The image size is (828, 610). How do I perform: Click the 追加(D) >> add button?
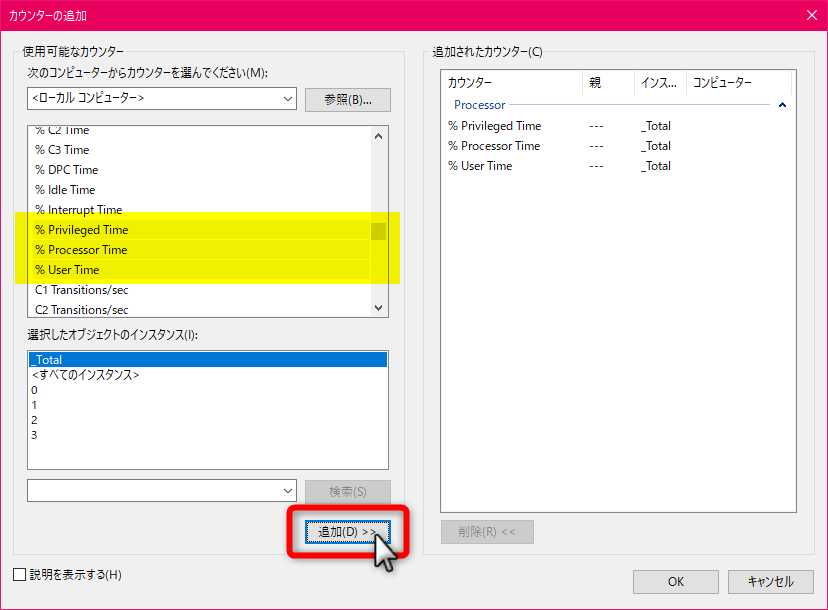coord(347,532)
